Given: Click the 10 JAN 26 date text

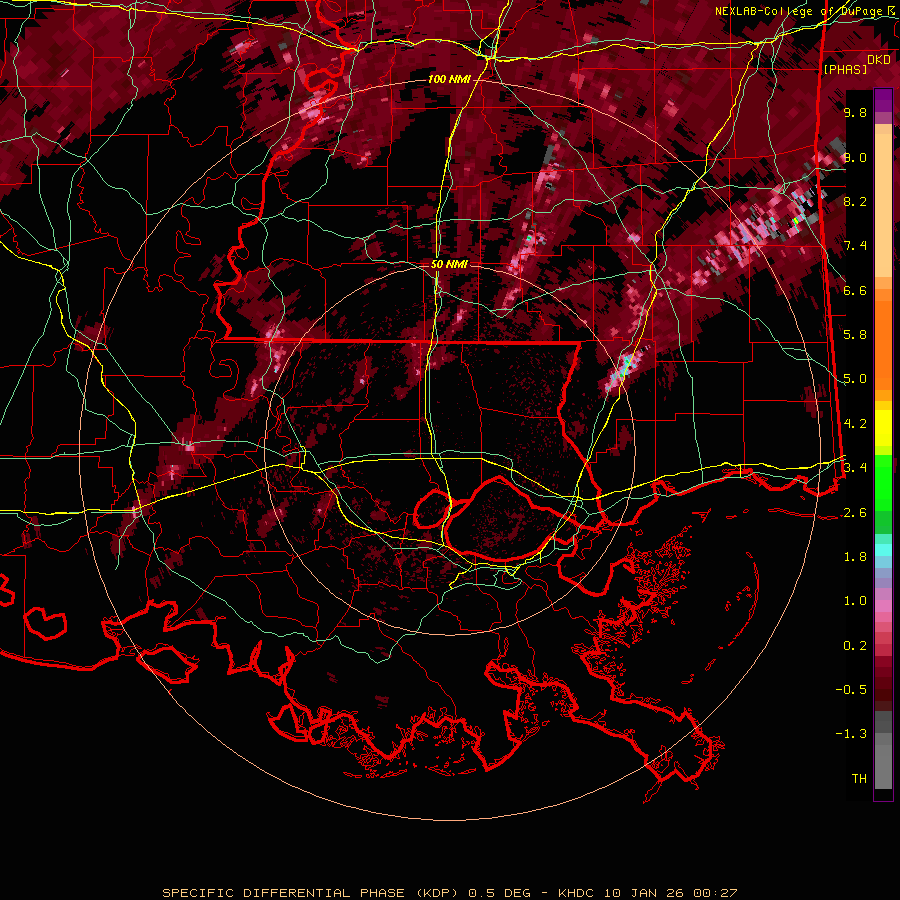Looking at the screenshot, I should click(x=641, y=893).
